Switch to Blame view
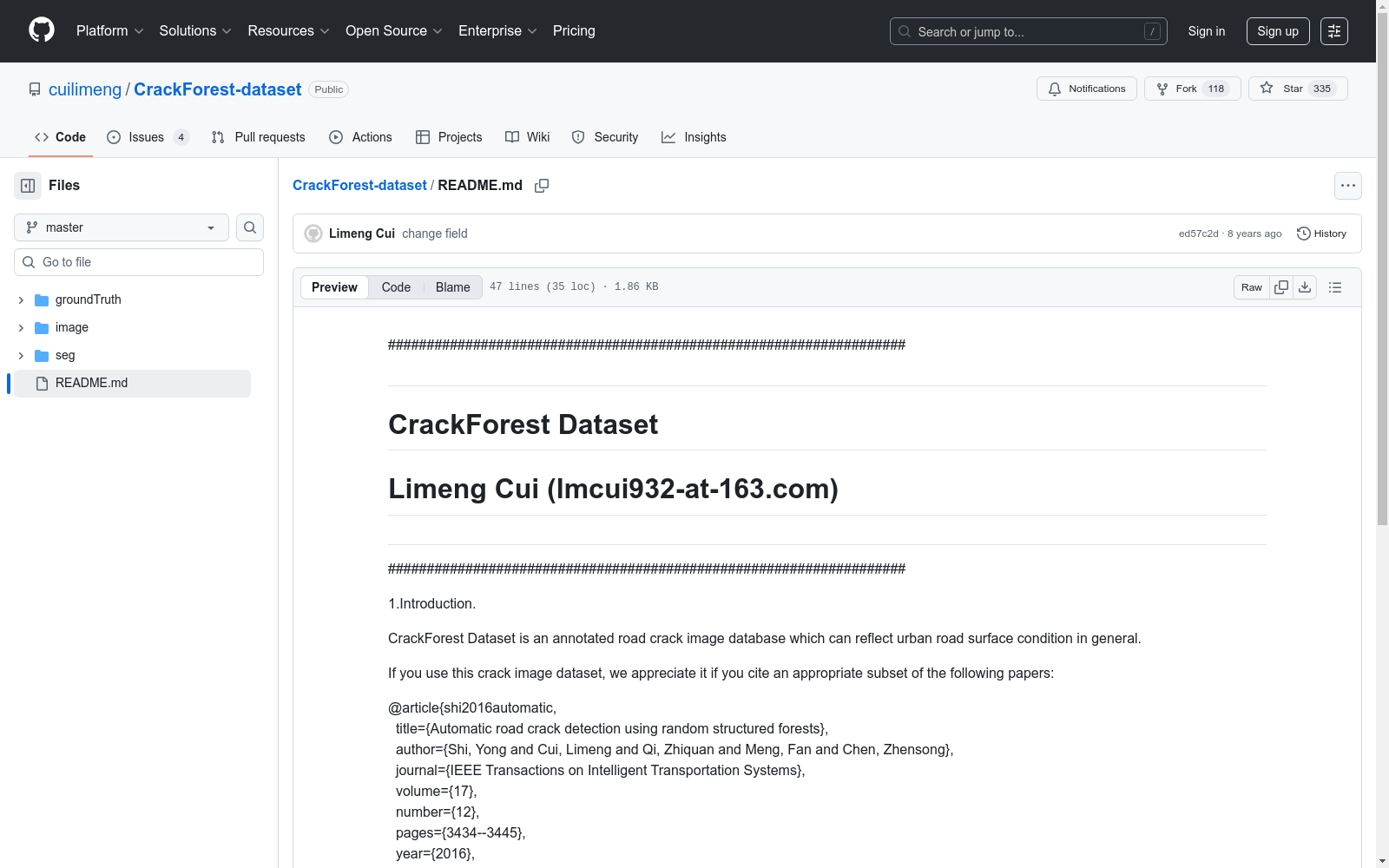Viewport: 1389px width, 868px height. tap(452, 287)
